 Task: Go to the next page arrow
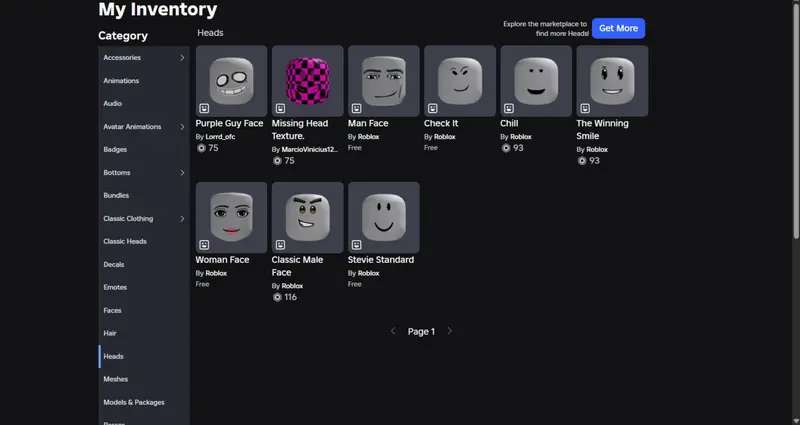(450, 331)
